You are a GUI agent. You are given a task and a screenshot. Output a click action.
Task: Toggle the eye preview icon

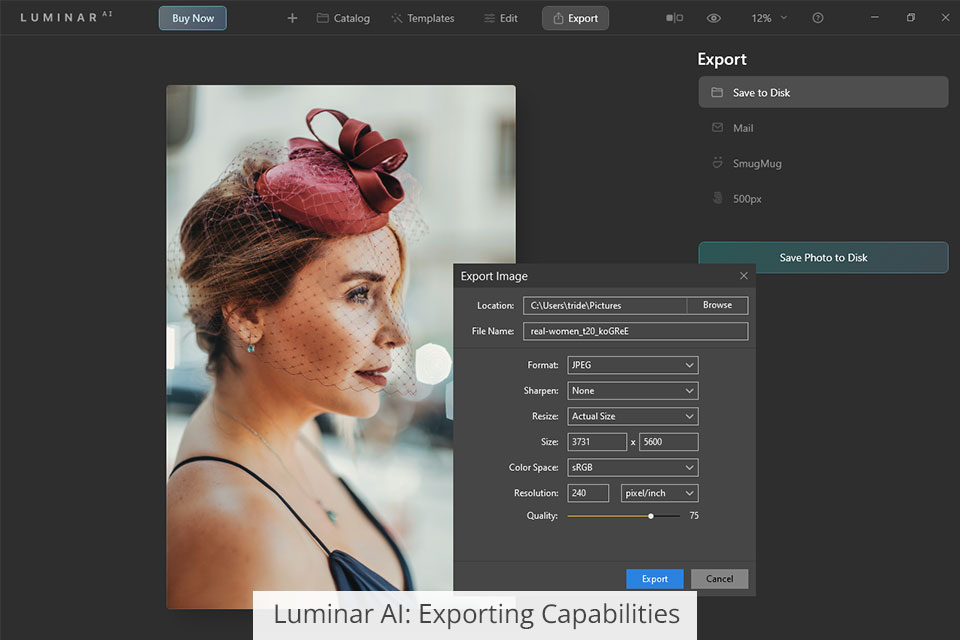(x=713, y=18)
